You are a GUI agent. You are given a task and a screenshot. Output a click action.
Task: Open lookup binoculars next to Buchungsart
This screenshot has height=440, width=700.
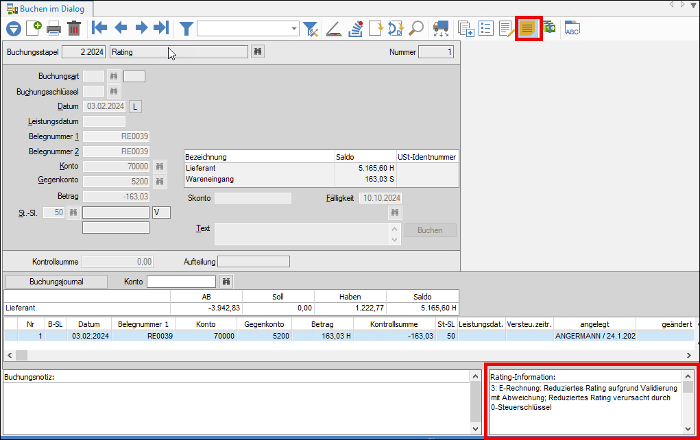point(114,76)
